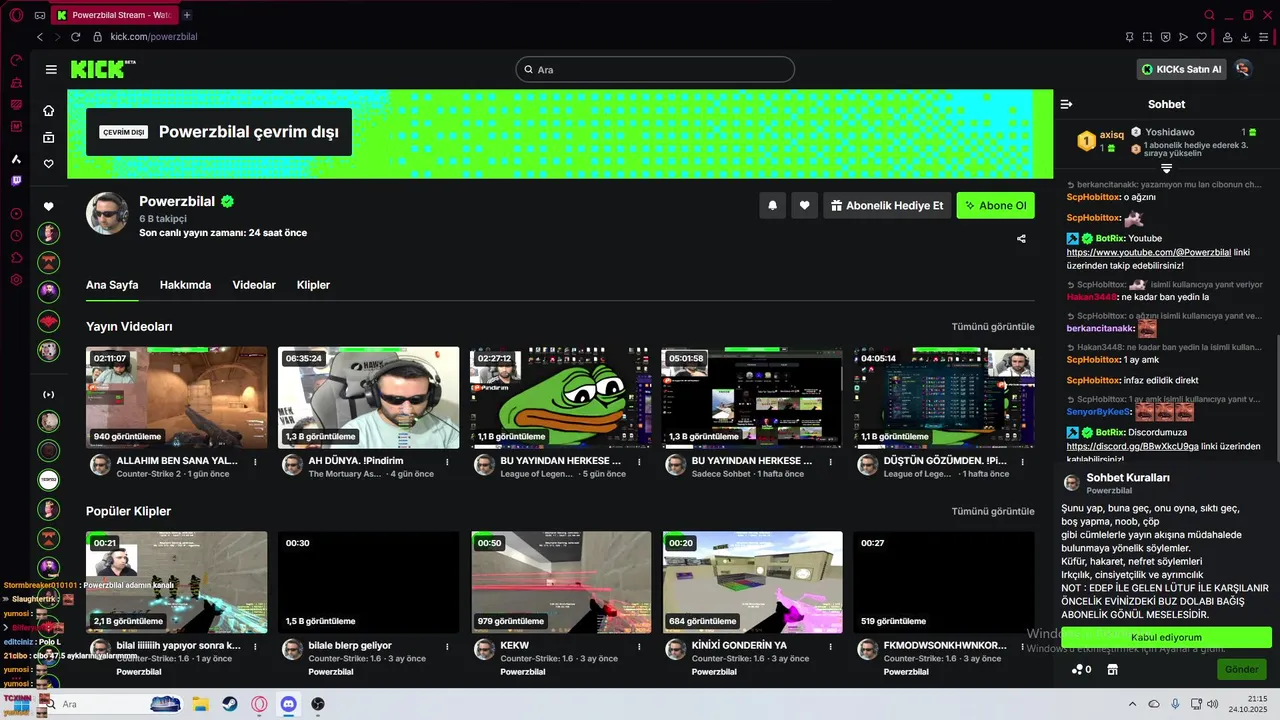Open the Videolar tab

pos(254,285)
